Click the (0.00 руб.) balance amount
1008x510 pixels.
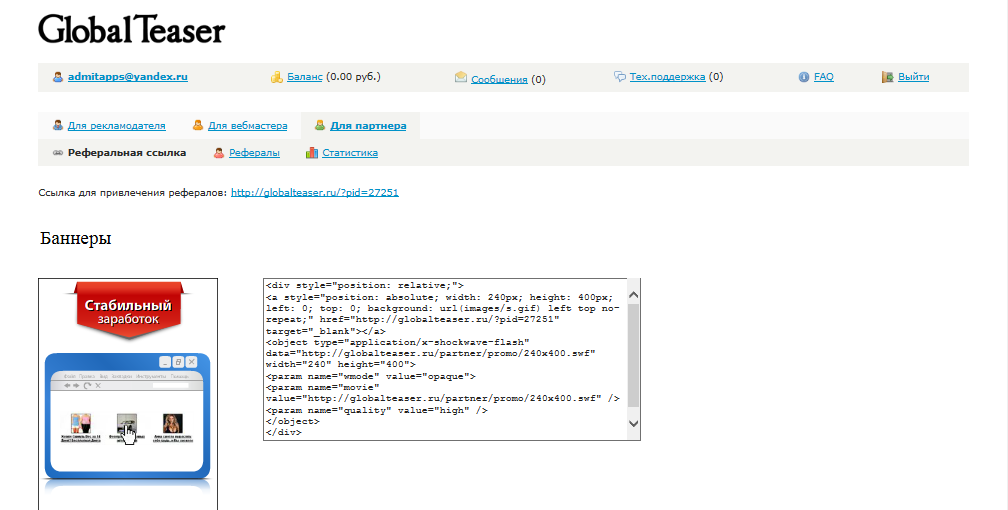(354, 77)
